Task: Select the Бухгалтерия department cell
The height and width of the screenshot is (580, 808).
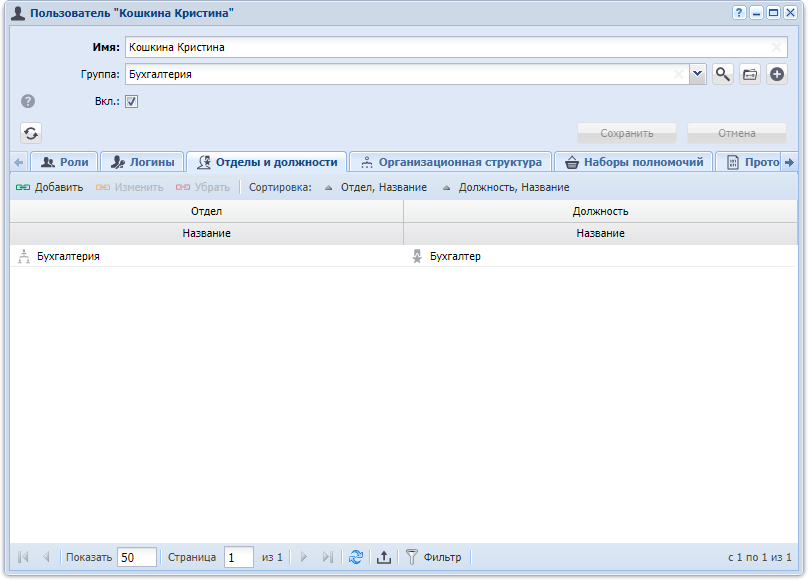Action: click(207, 256)
